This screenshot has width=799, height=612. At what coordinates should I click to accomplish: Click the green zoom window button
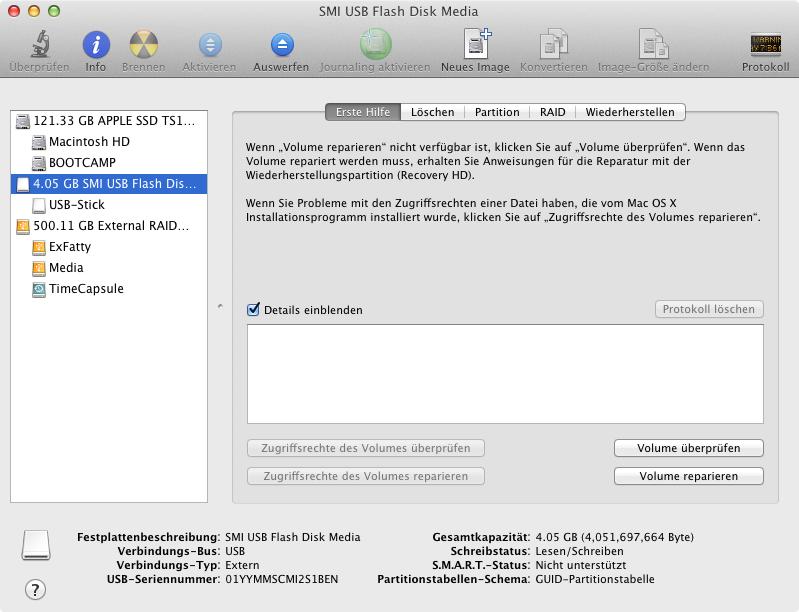[x=54, y=11]
